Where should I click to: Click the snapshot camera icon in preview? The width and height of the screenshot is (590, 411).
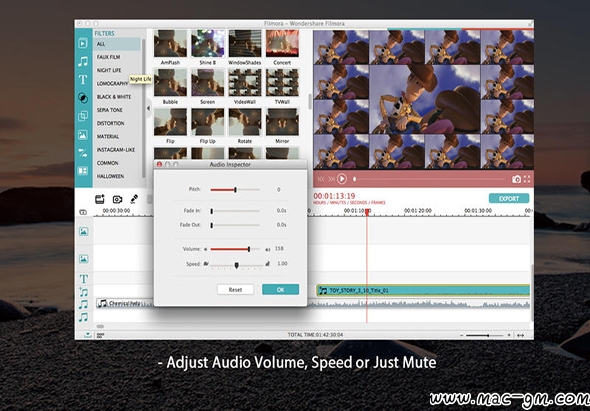click(517, 179)
